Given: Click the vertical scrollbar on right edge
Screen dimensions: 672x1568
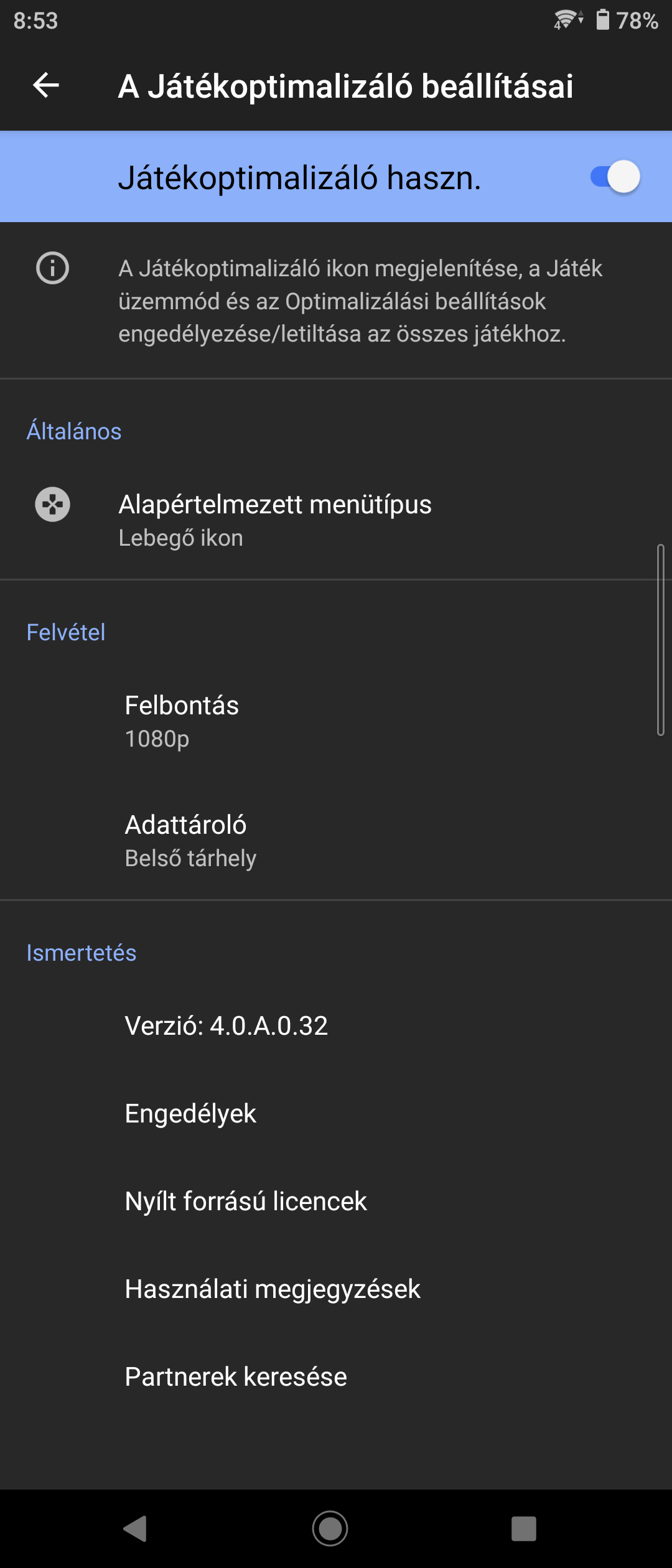Looking at the screenshot, I should point(661,640).
